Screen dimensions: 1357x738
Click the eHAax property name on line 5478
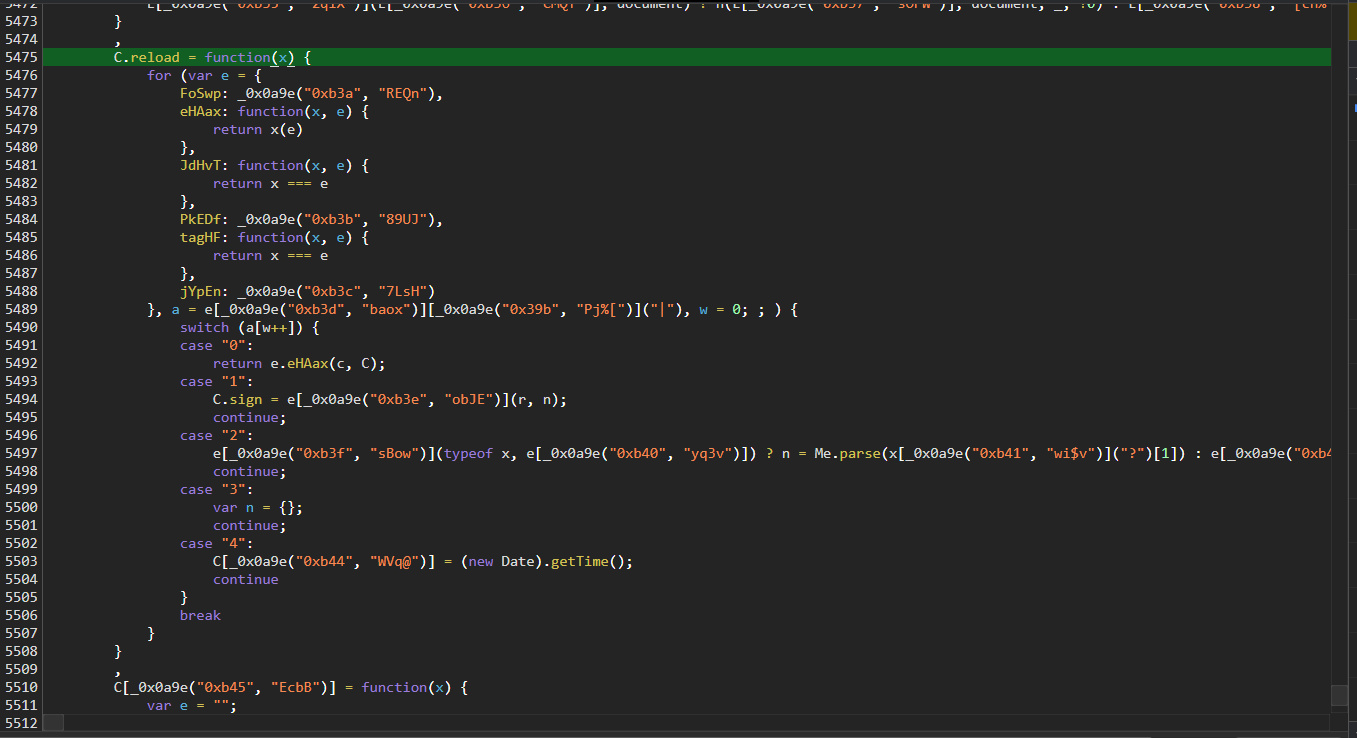[x=200, y=111]
